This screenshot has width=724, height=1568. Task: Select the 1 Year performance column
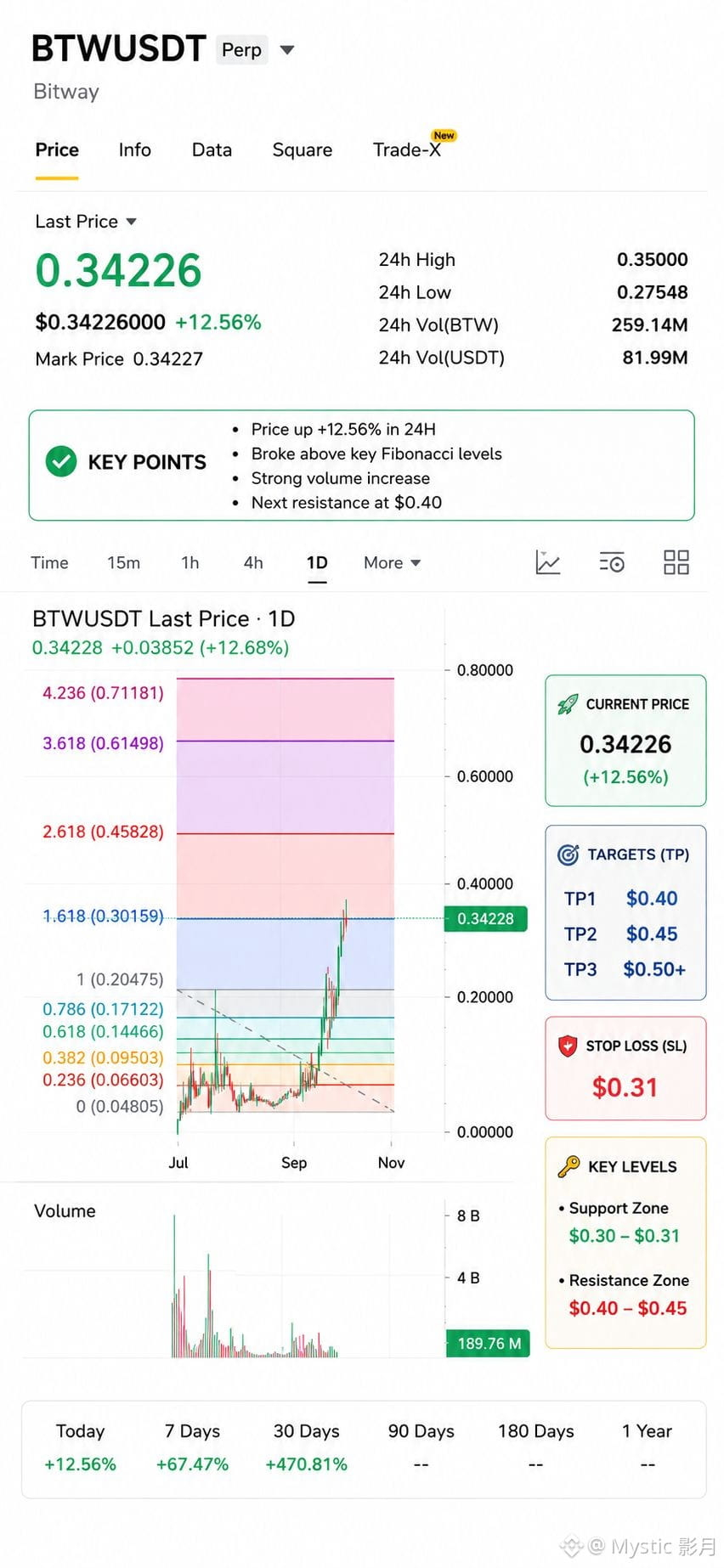pos(647,1447)
